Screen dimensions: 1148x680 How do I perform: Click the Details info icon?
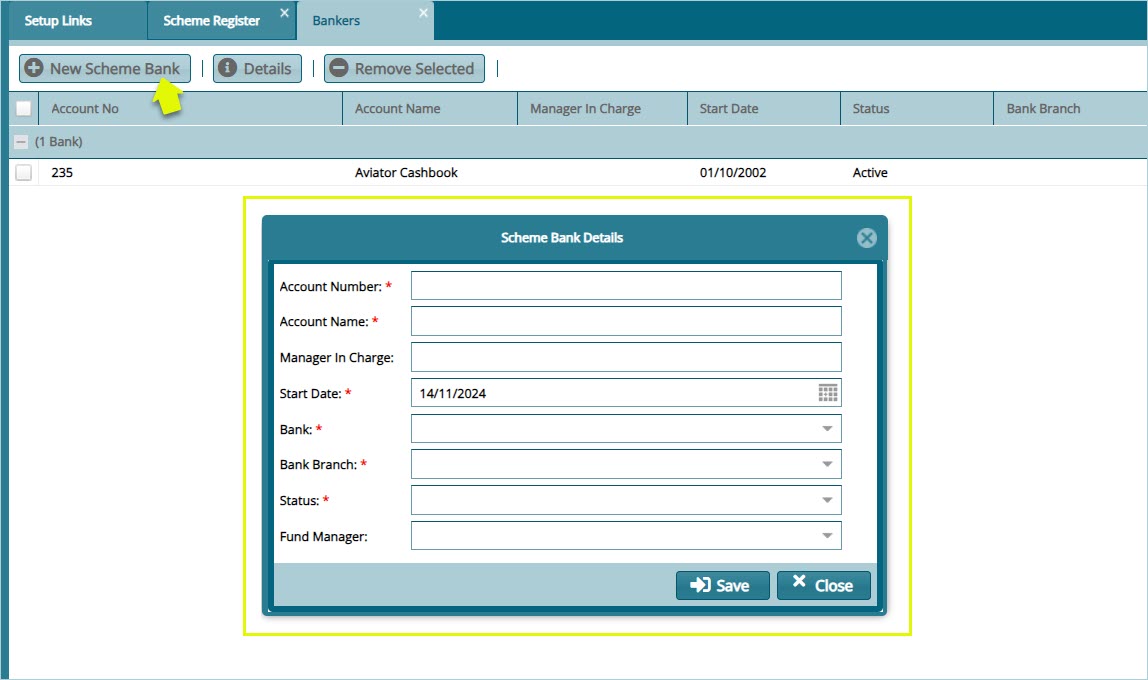[x=228, y=68]
